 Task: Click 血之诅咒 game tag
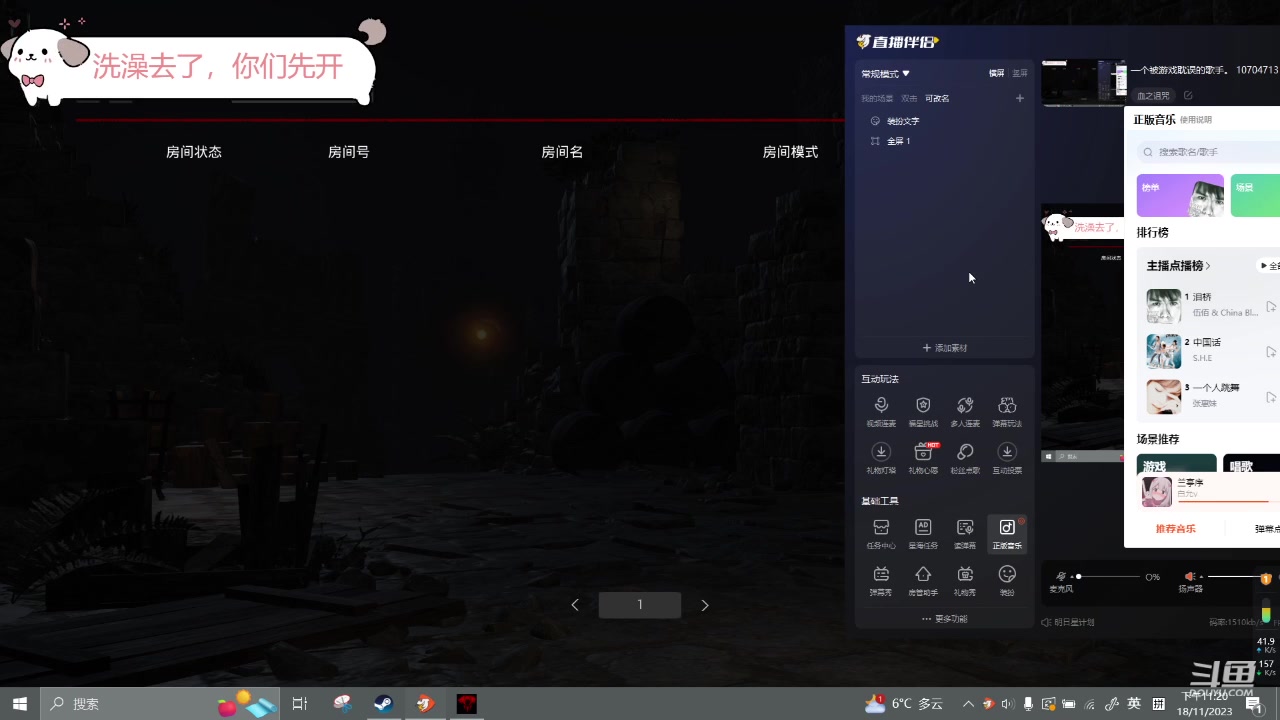1153,96
